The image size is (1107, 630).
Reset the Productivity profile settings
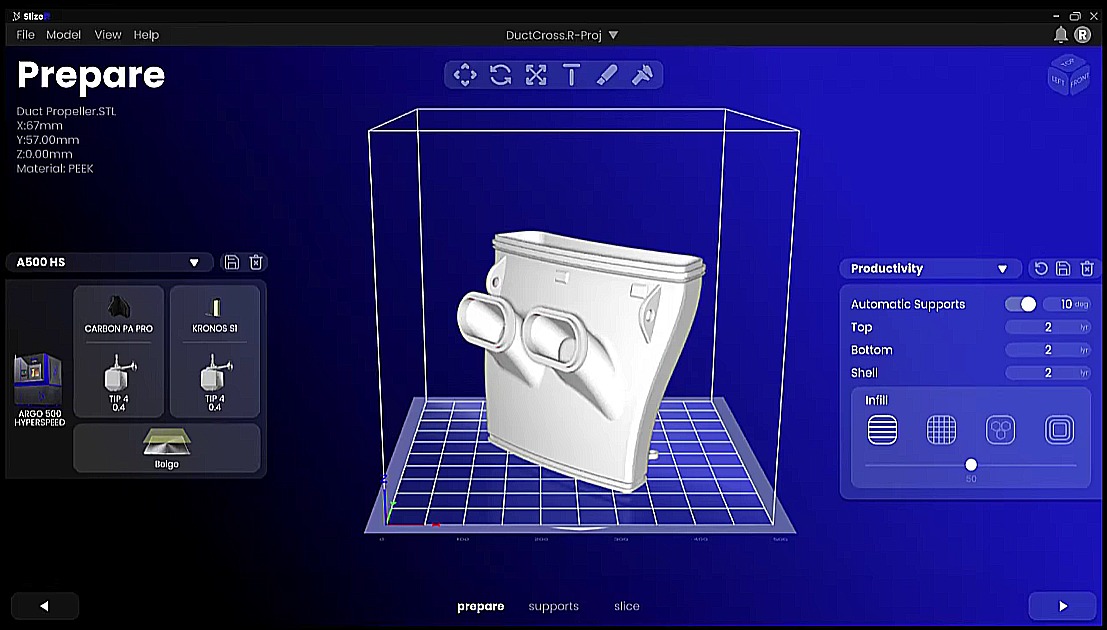coord(1041,269)
